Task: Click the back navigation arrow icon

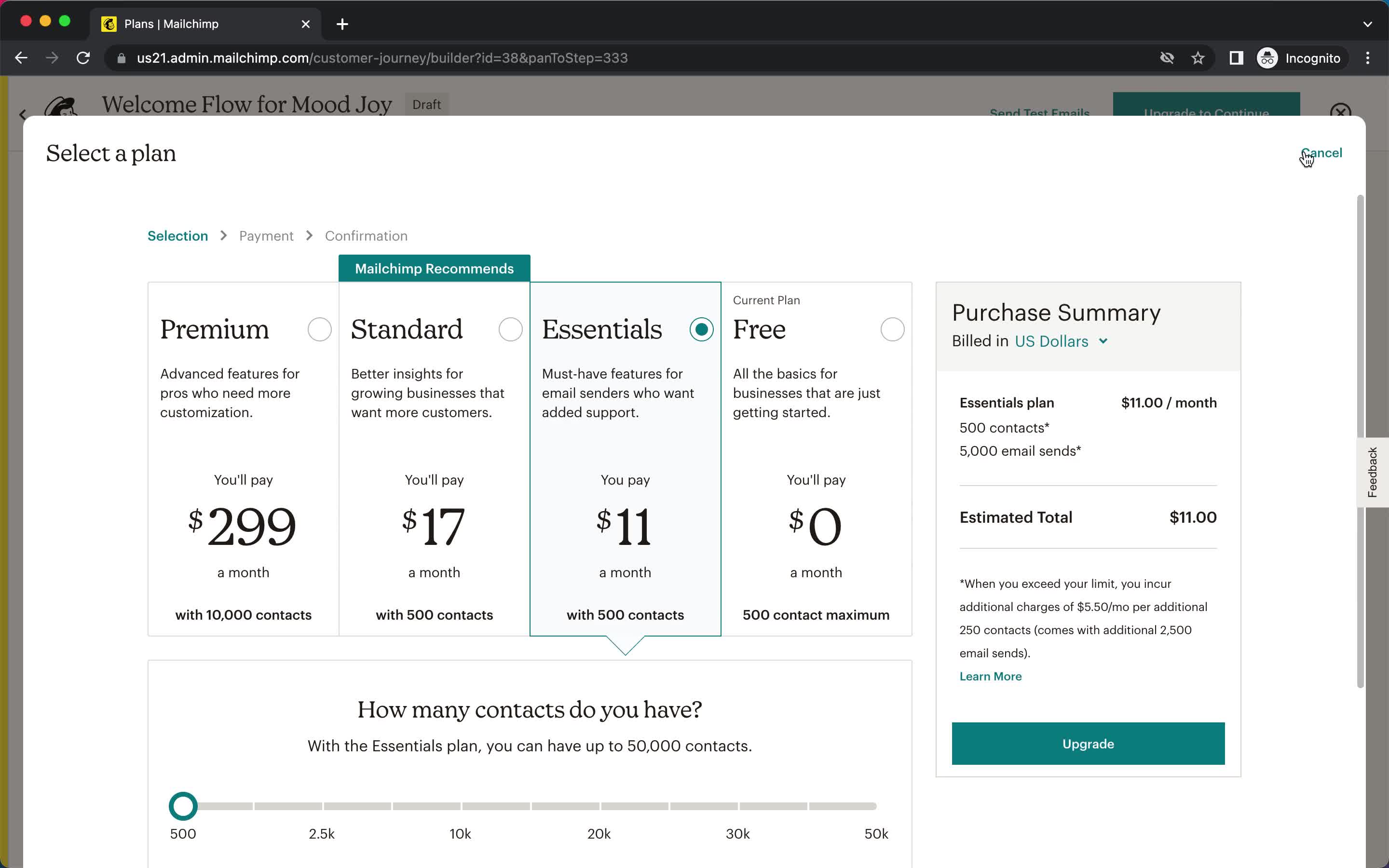Action: [21, 58]
